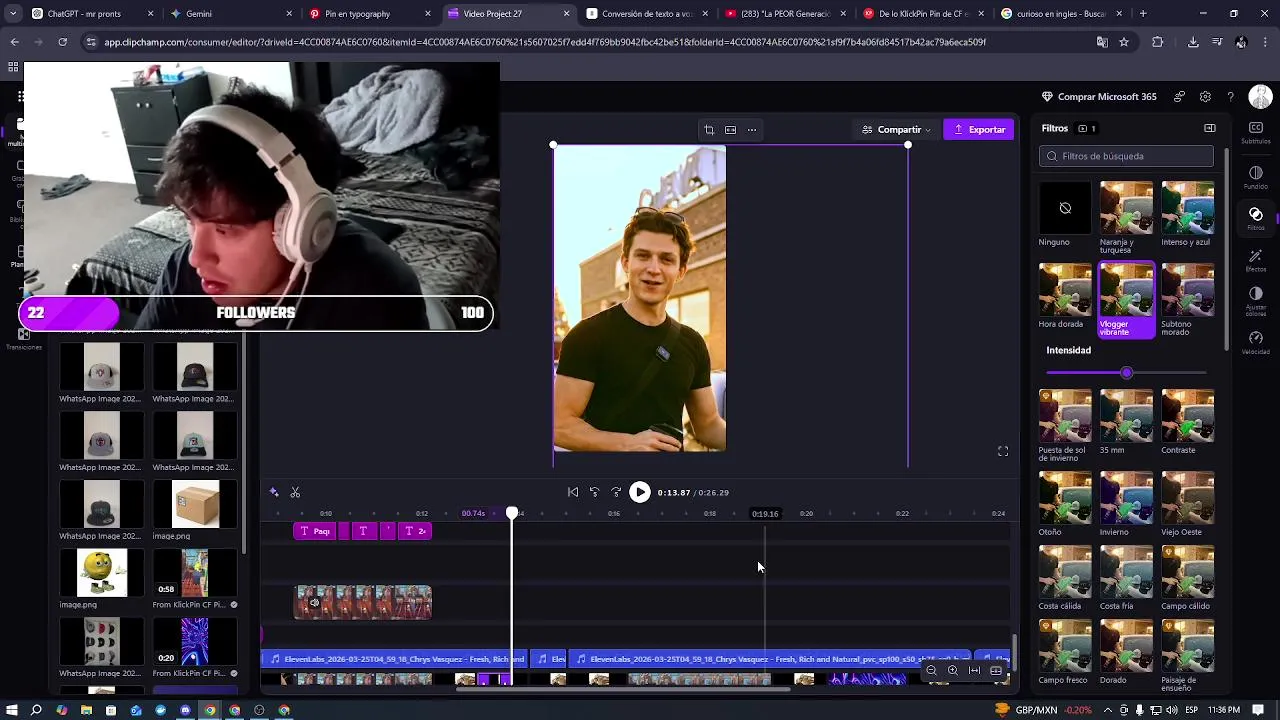This screenshot has height=720, width=1280.
Task: Apply the Subtono morado filter
Action: [x=1188, y=300]
